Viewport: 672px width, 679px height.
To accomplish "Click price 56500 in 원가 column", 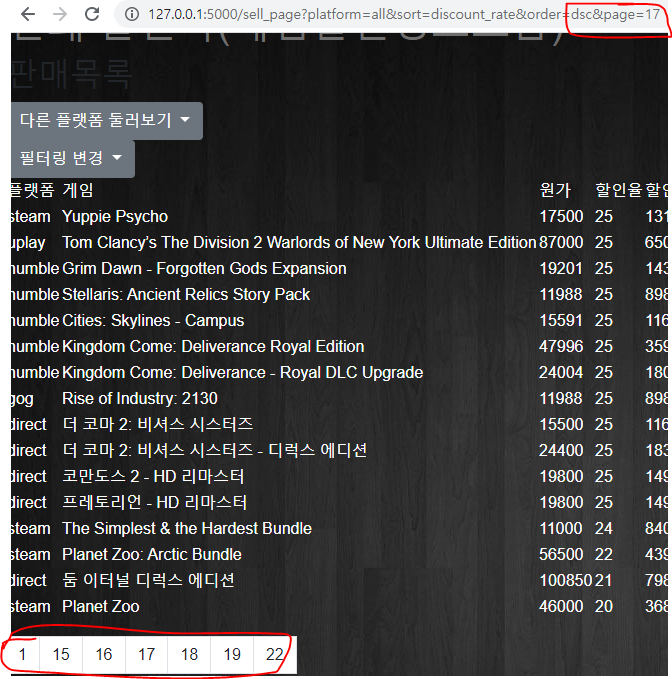I will coord(561,554).
